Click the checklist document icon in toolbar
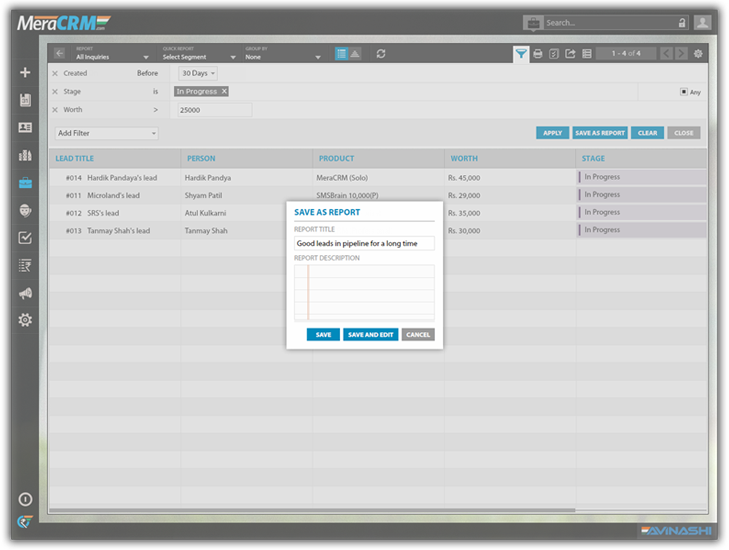Screen dimensions: 729x550 [x=554, y=54]
